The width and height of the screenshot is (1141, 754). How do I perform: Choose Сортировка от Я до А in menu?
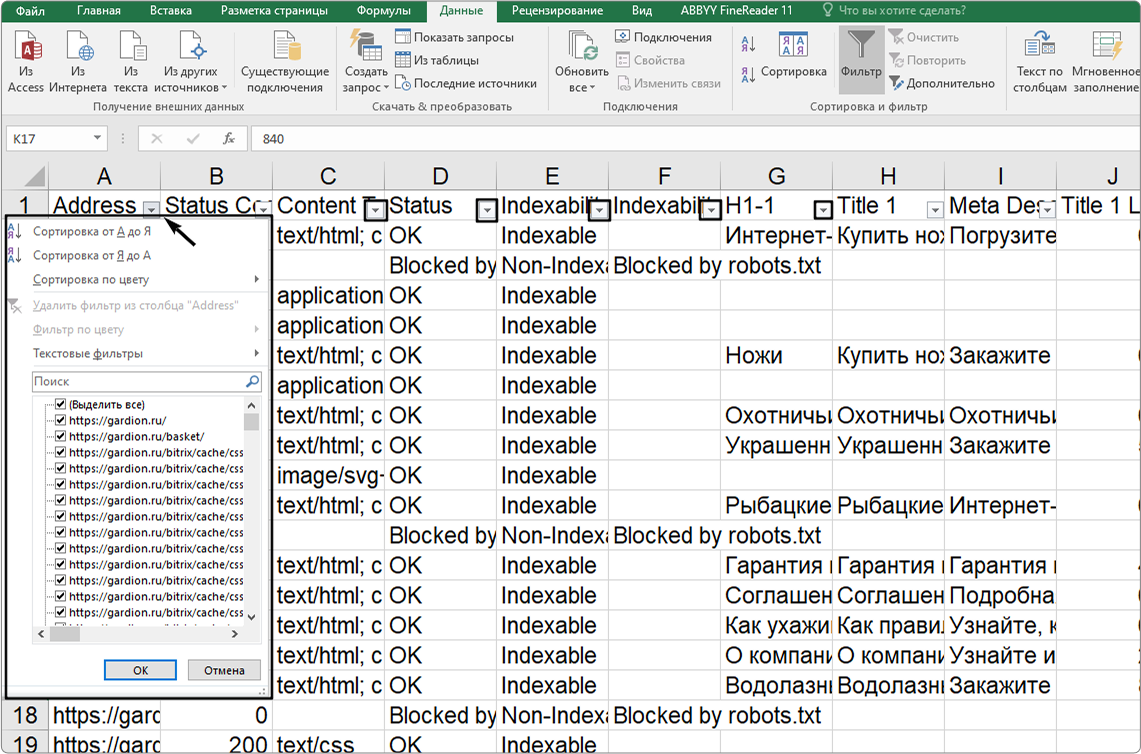point(92,255)
